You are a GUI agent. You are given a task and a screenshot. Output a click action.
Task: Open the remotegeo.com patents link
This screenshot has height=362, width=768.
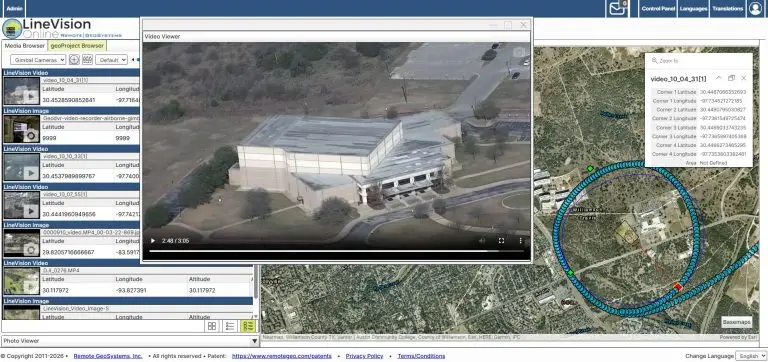[282, 356]
